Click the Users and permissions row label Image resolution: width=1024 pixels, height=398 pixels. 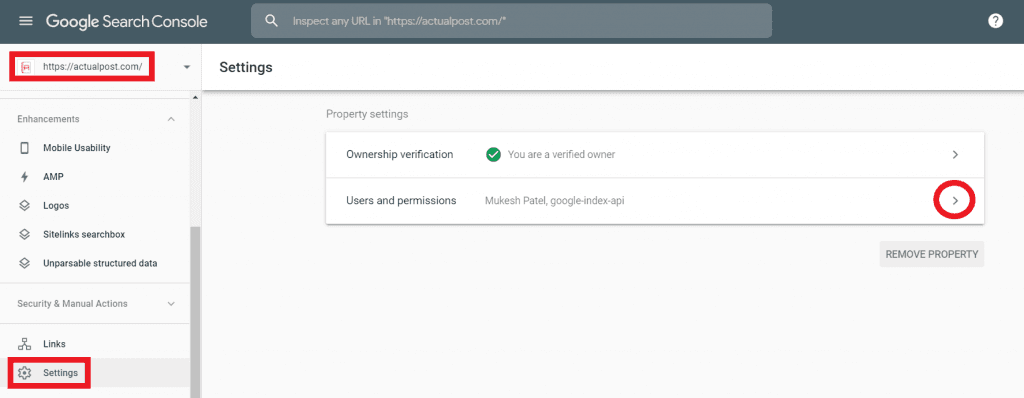(401, 201)
